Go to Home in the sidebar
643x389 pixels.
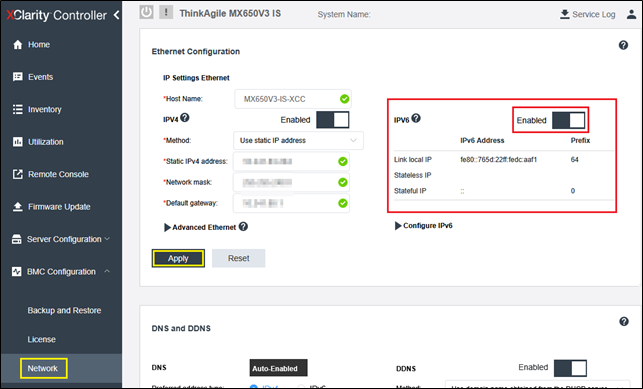(39, 44)
